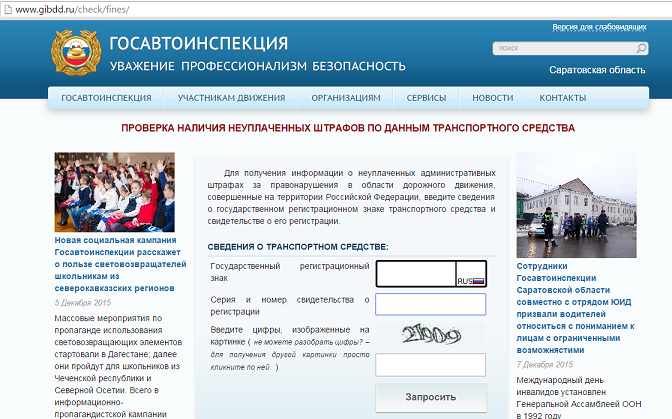This screenshot has width=672, height=419.
Task: Click the Серия и номер свидетельства label
Action: 290,305
